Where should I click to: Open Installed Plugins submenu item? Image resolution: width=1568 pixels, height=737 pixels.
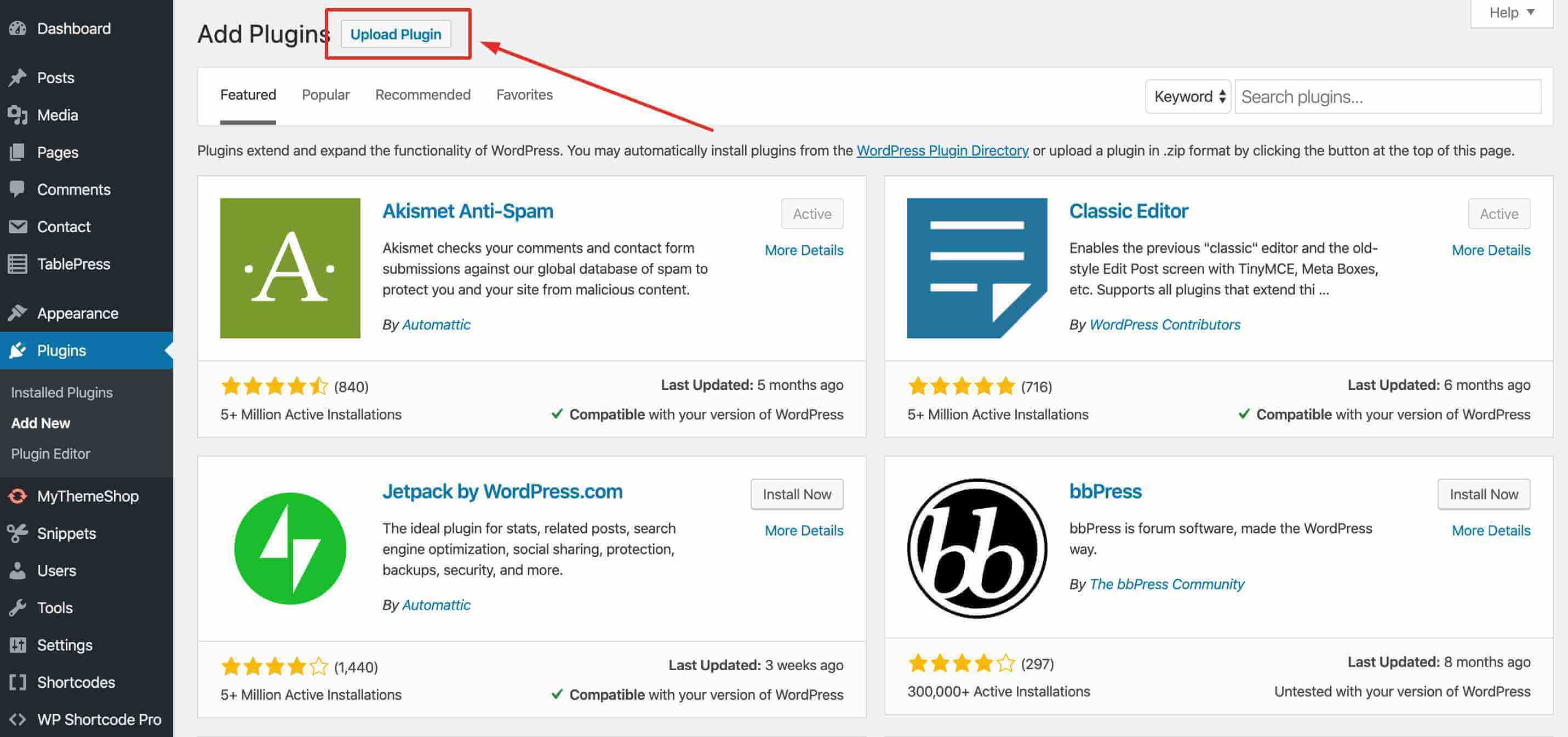point(62,393)
